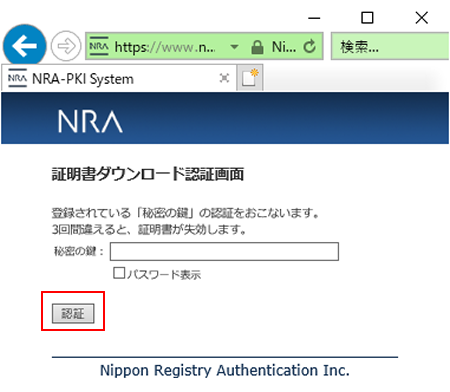Image resolution: width=450 pixels, height=392 pixels.
Task: Close the NRA-PKI System tab
Action: [x=224, y=78]
